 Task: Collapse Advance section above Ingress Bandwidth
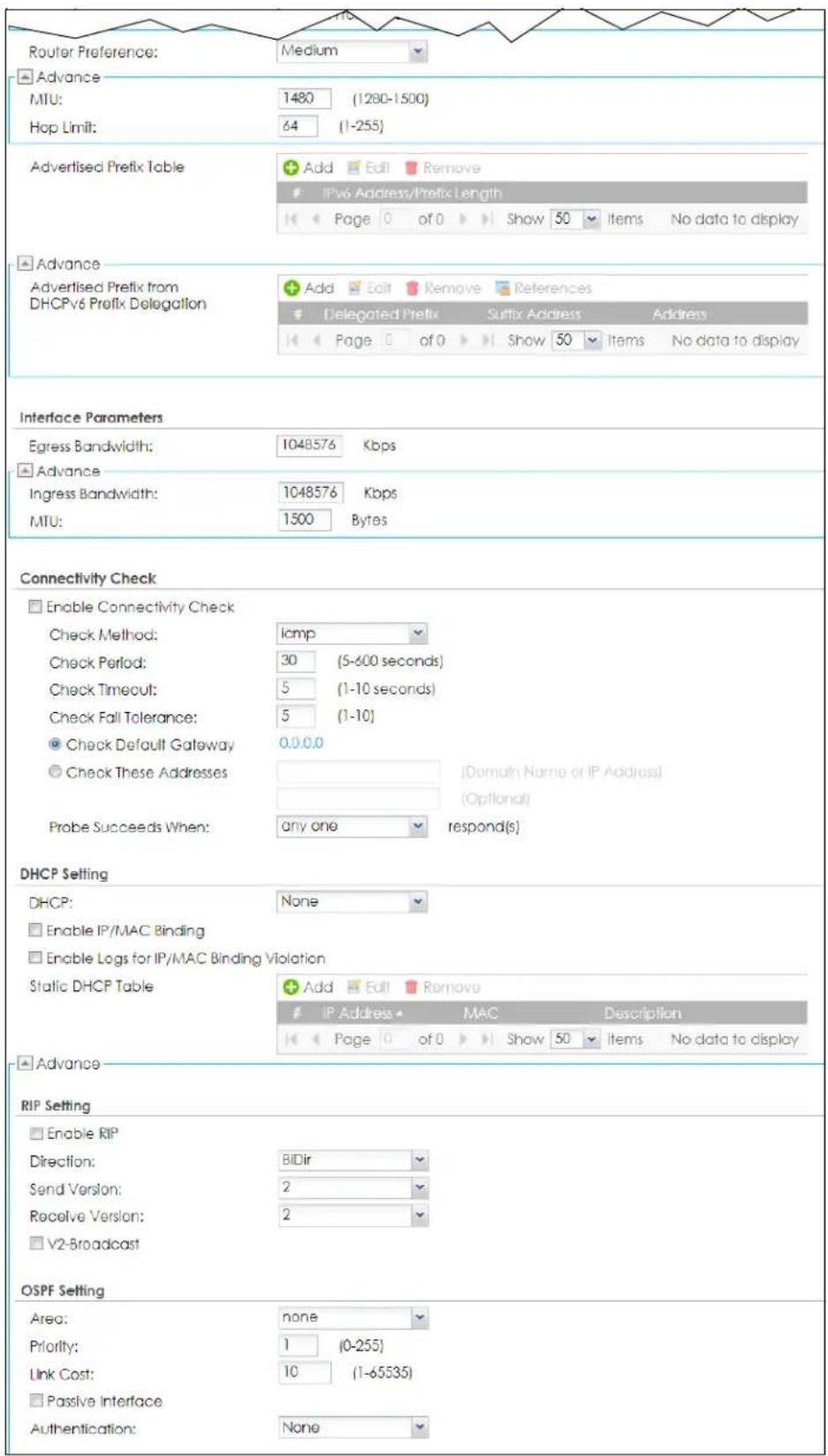tap(26, 471)
